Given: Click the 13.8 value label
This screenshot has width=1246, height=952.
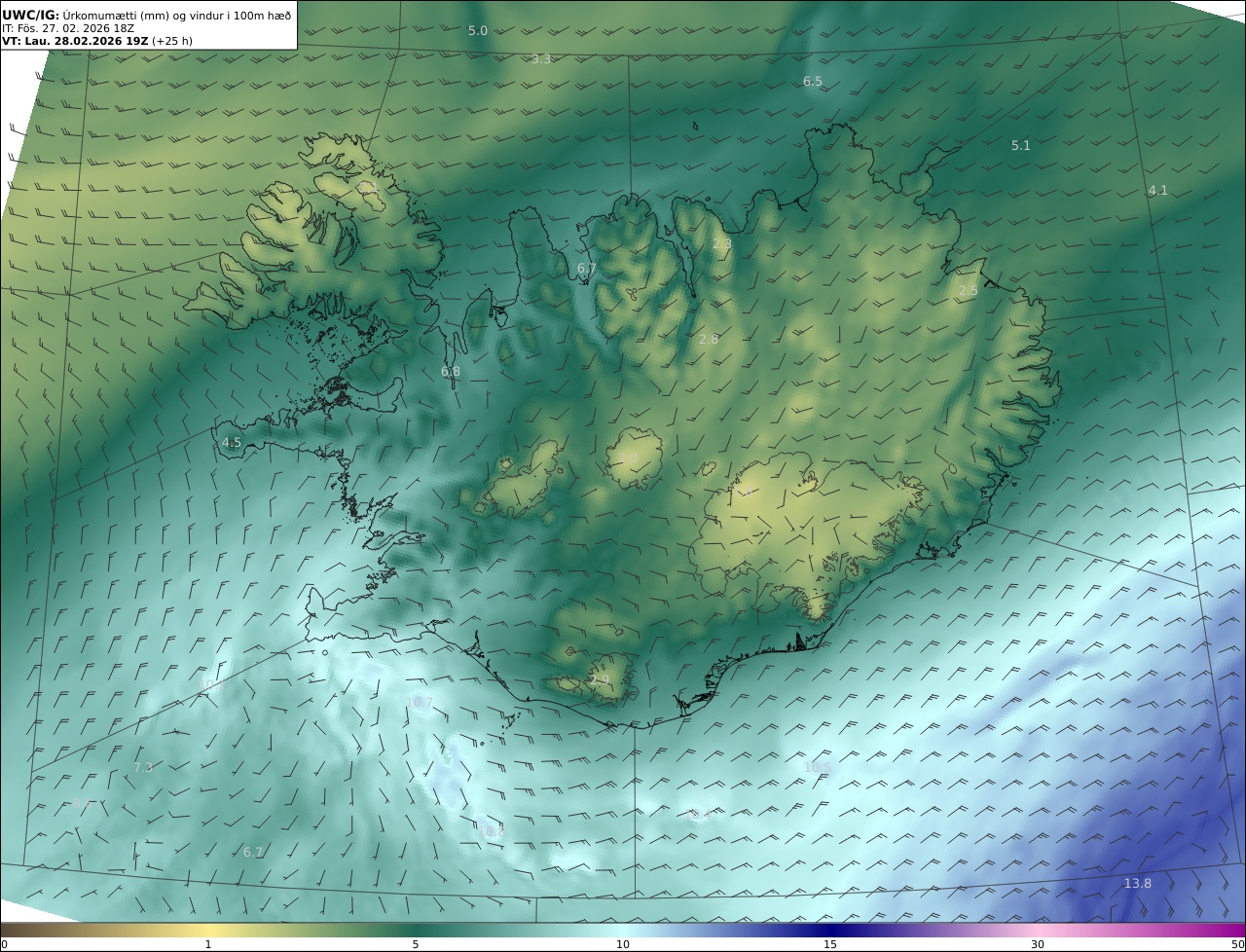Looking at the screenshot, I should pos(1137,884).
